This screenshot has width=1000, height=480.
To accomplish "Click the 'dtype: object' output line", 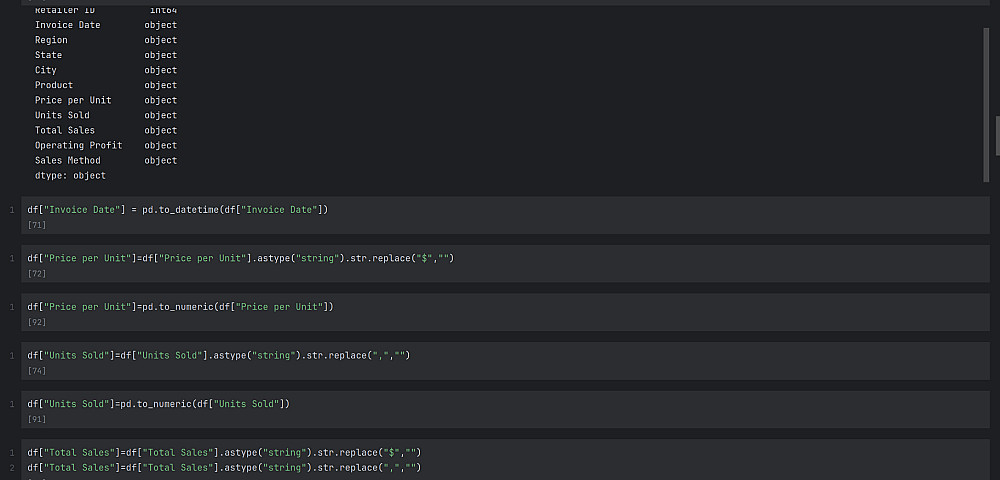I will [x=70, y=175].
